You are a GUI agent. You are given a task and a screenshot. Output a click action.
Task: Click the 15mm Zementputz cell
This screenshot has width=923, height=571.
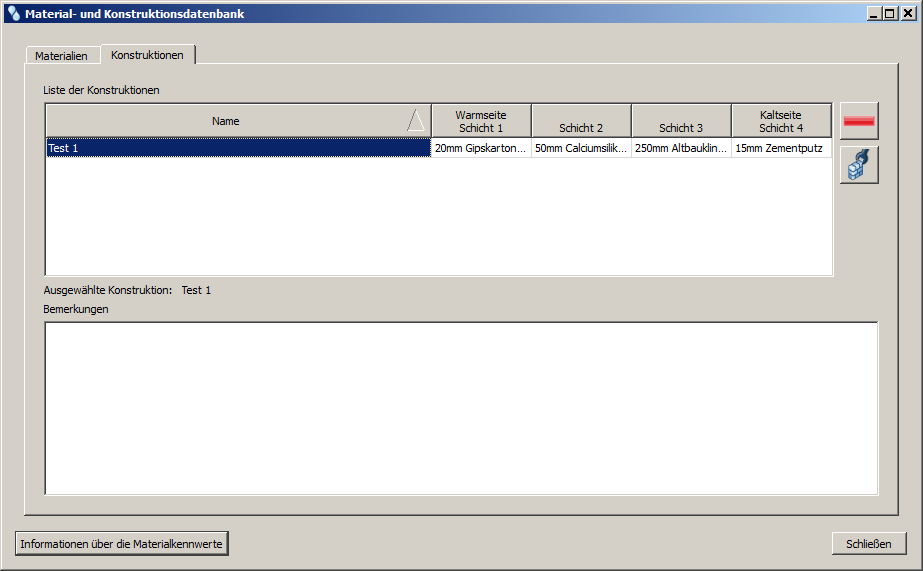click(x=781, y=148)
